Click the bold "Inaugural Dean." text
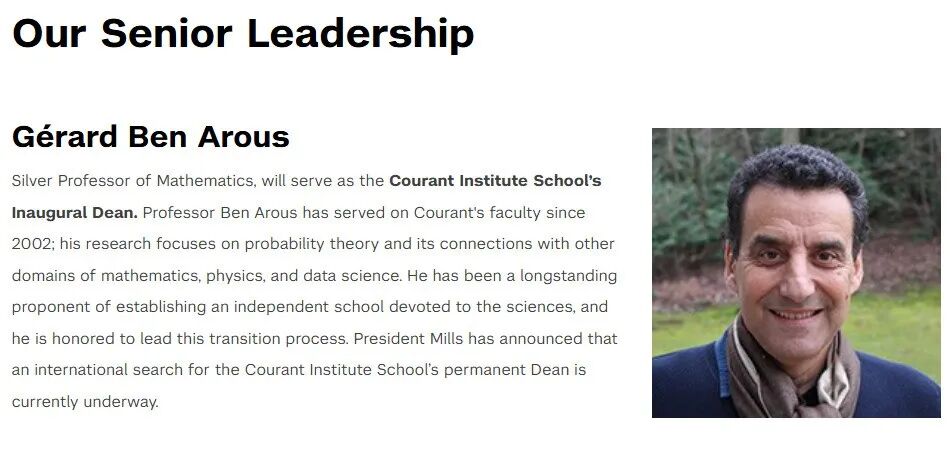This screenshot has width=950, height=462. tap(75, 213)
